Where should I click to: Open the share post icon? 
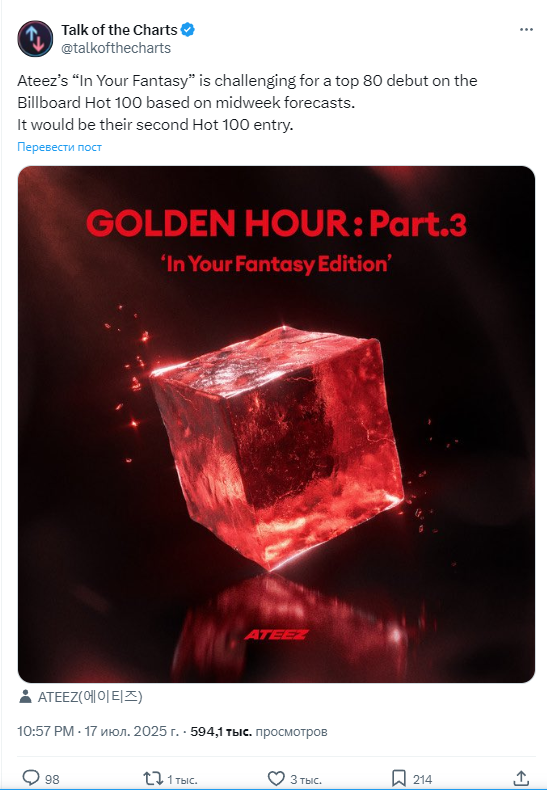[521, 778]
